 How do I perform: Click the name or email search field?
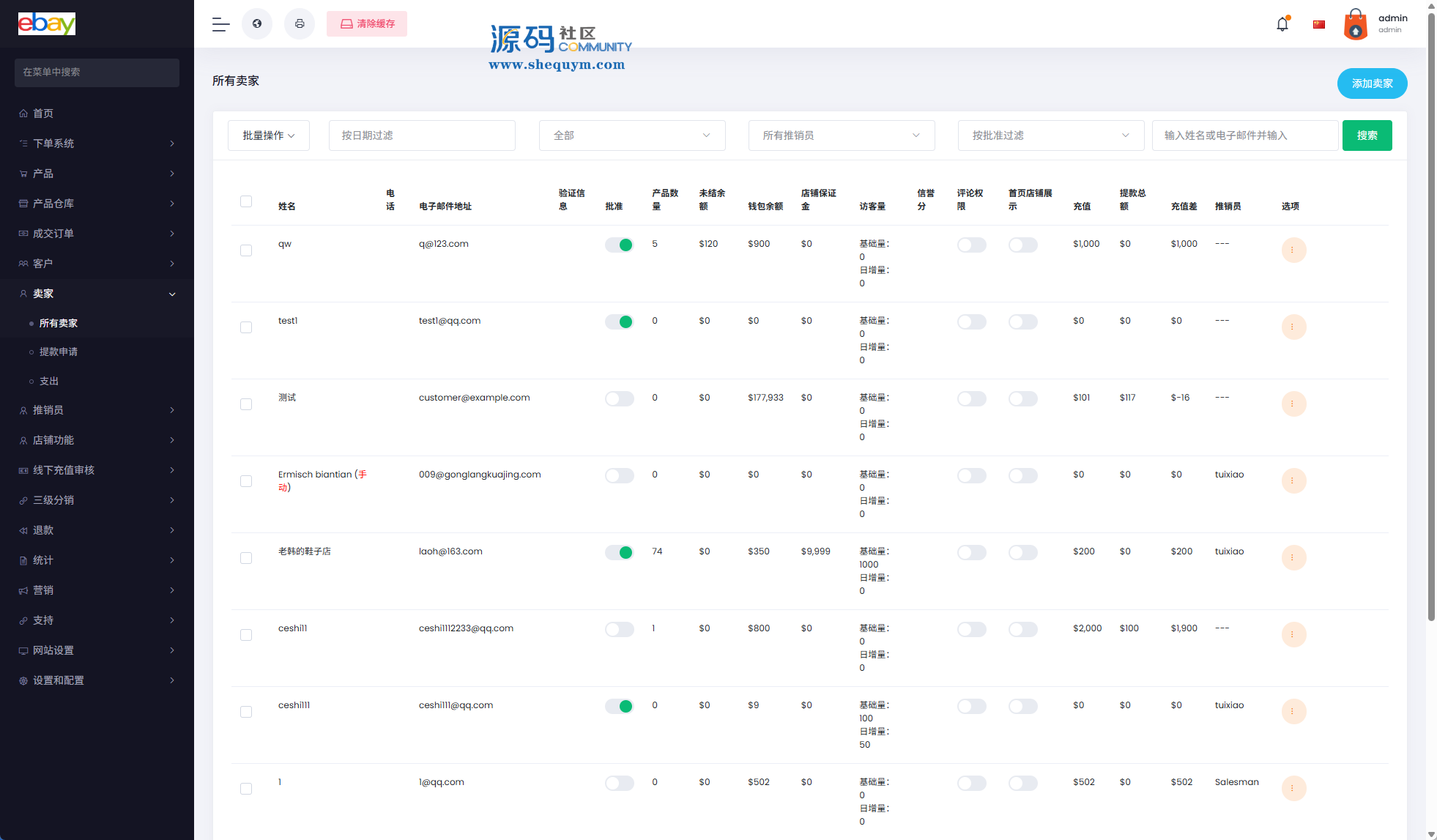point(1244,135)
